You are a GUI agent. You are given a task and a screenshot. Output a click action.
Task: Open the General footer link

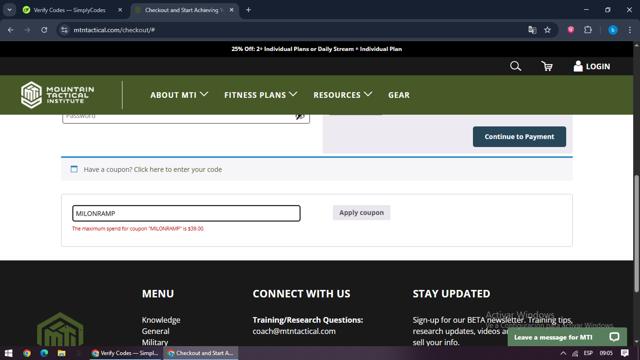point(156,331)
